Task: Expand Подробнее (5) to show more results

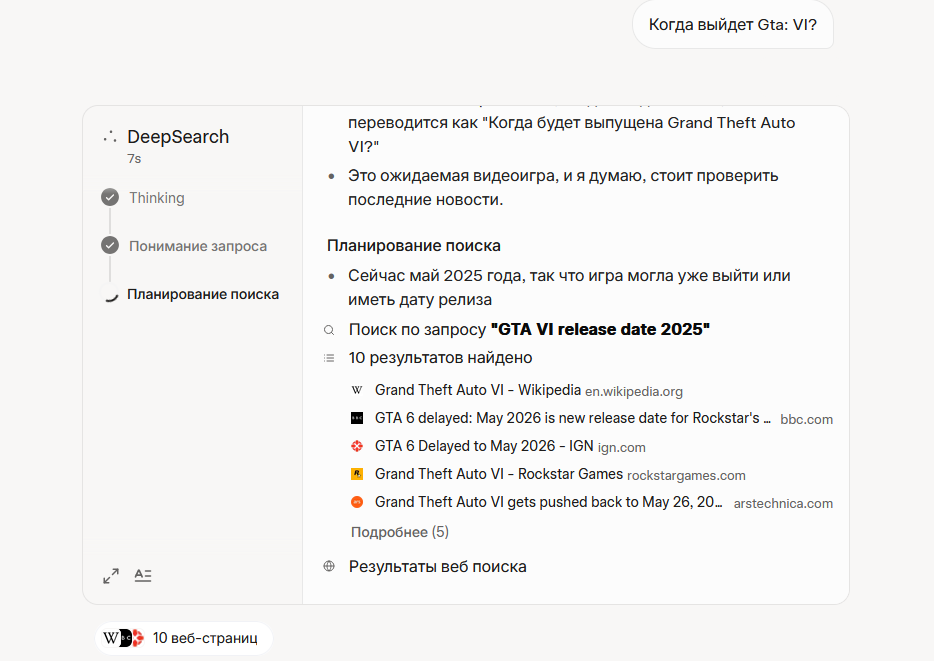Action: tap(400, 532)
